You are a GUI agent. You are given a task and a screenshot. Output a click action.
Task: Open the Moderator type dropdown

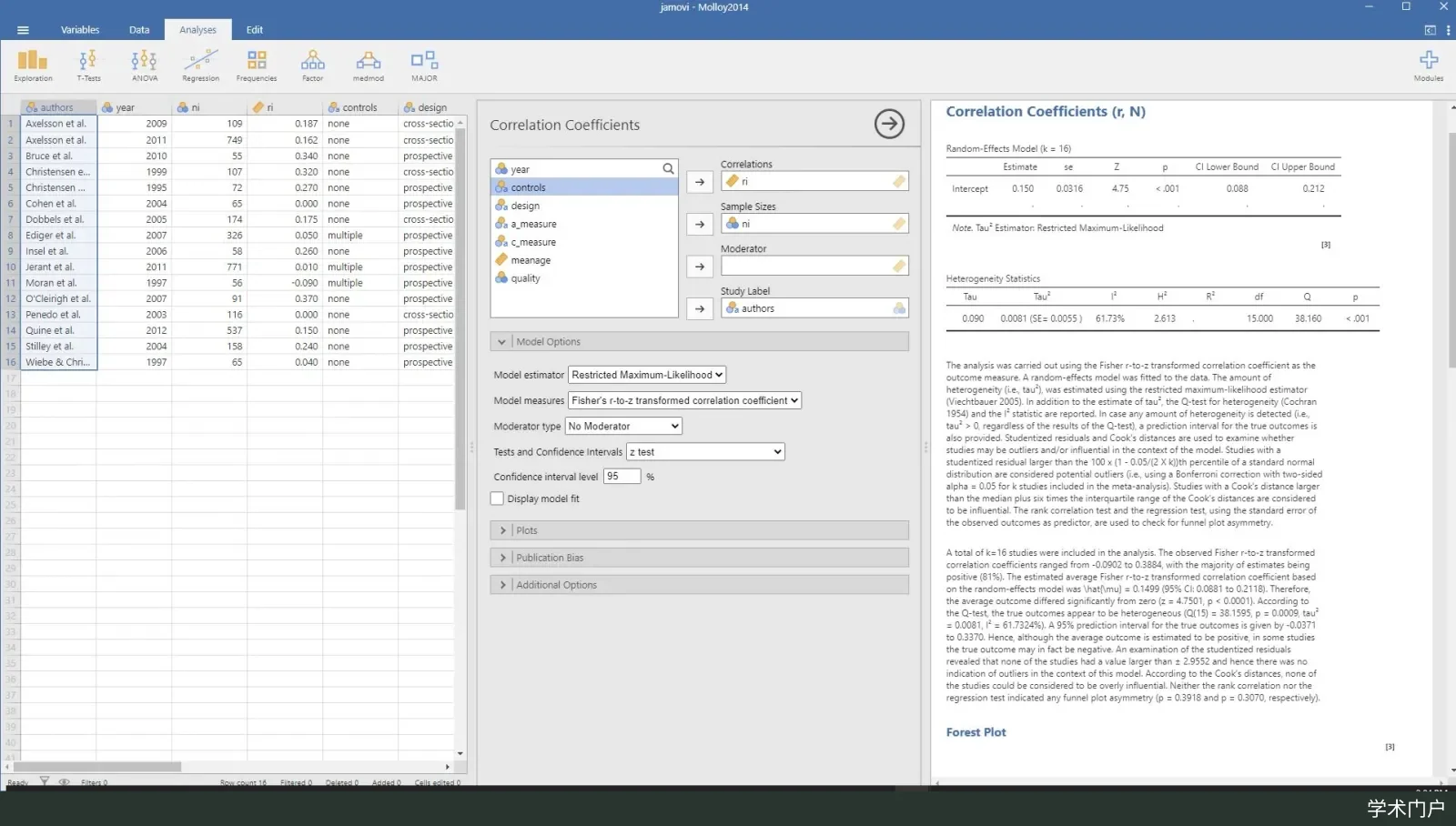(x=623, y=426)
